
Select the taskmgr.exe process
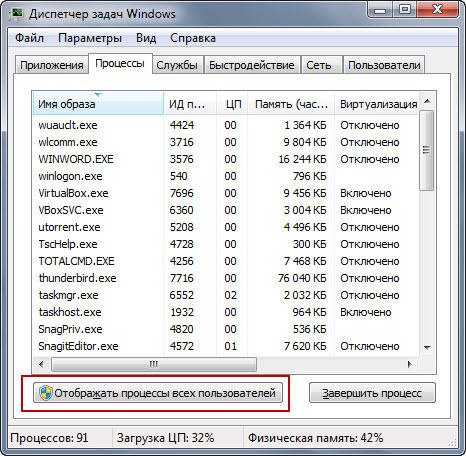226,295
